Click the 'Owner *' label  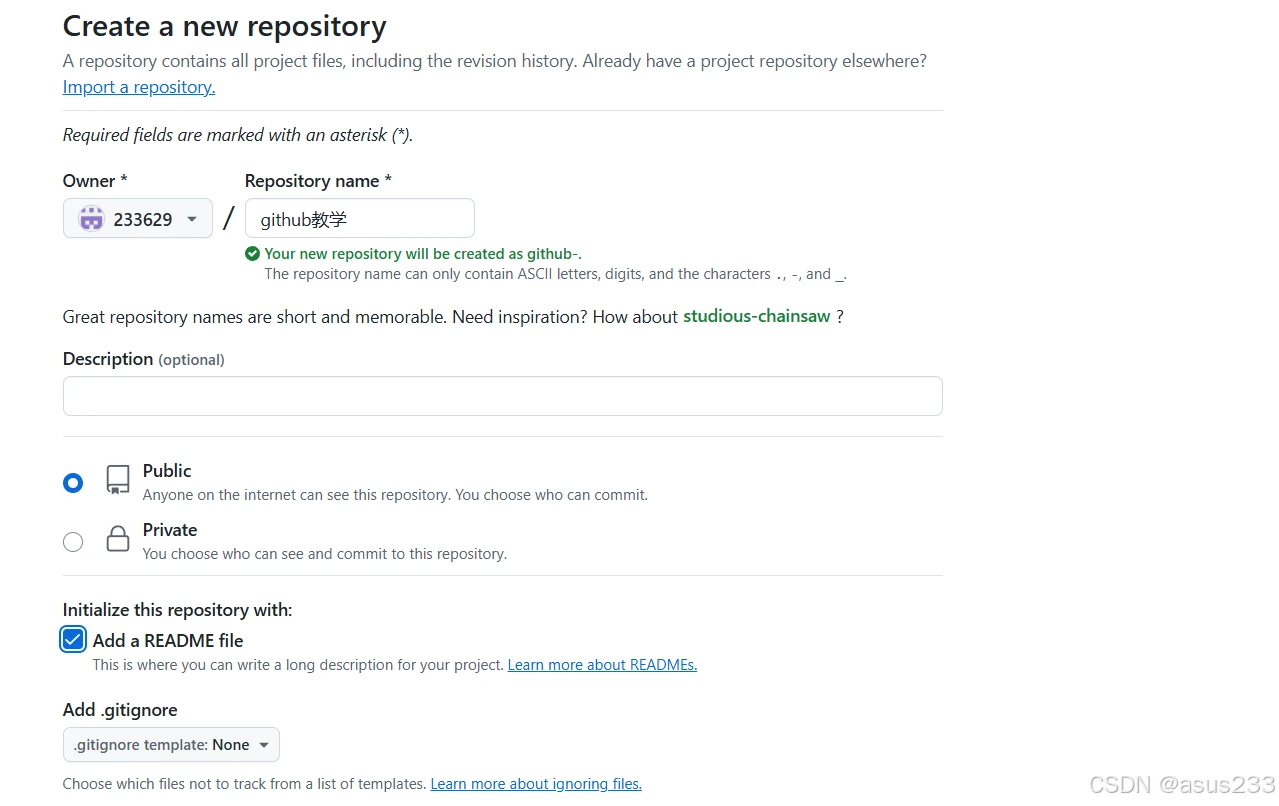(95, 181)
